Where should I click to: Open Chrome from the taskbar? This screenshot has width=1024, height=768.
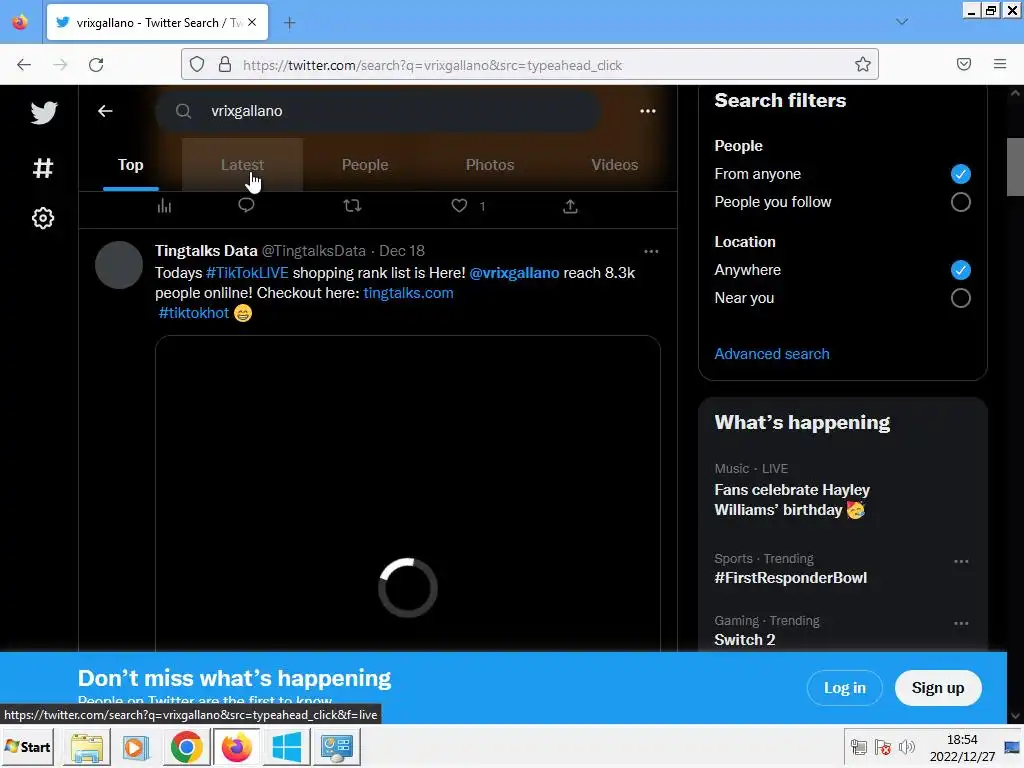click(186, 747)
